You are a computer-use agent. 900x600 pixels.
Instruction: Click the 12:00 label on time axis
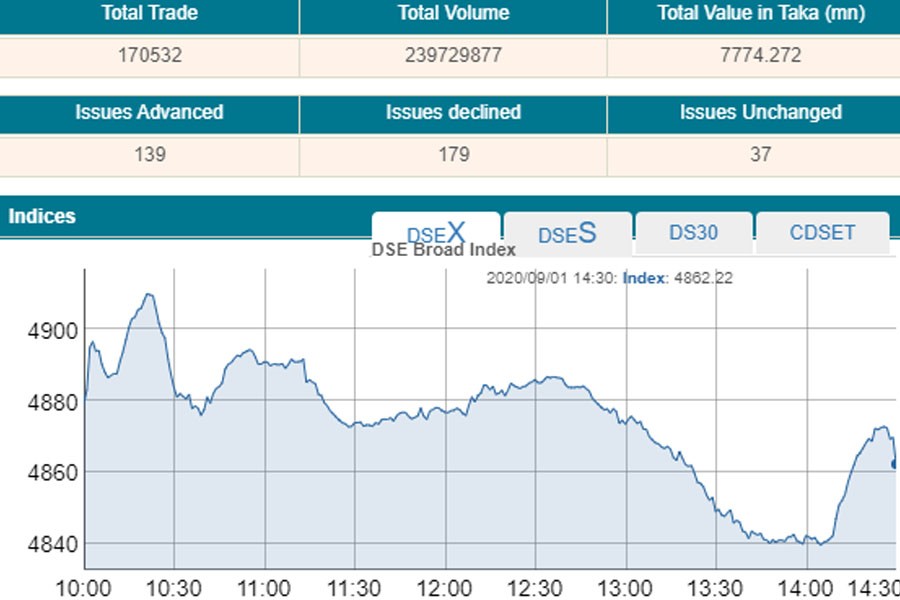tap(444, 587)
